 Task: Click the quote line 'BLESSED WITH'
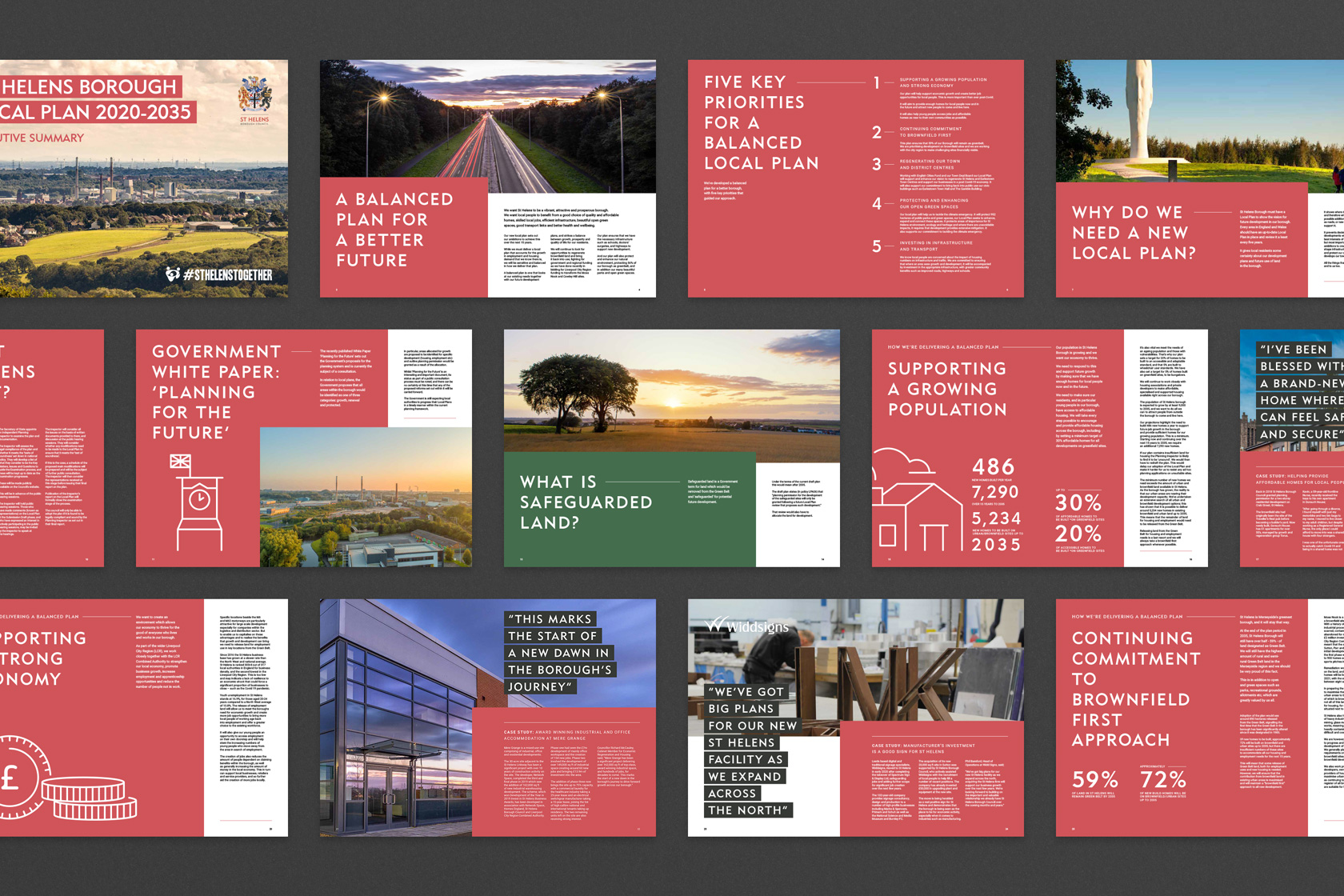pos(1300,366)
